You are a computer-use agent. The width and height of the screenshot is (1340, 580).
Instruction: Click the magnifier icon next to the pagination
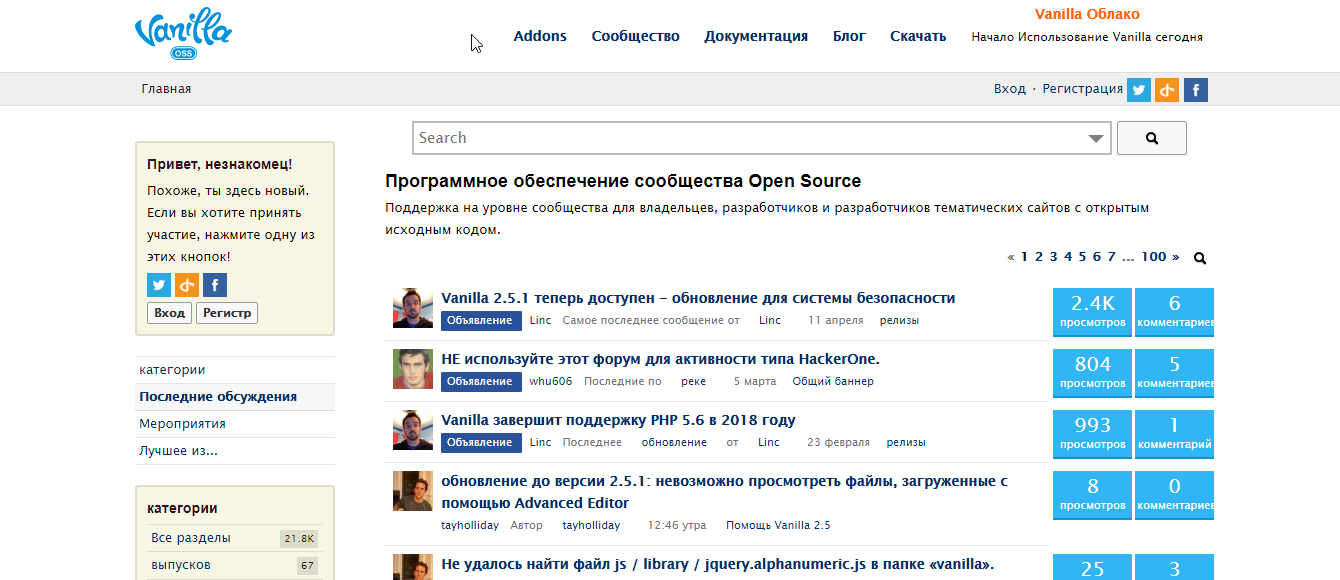(1199, 257)
